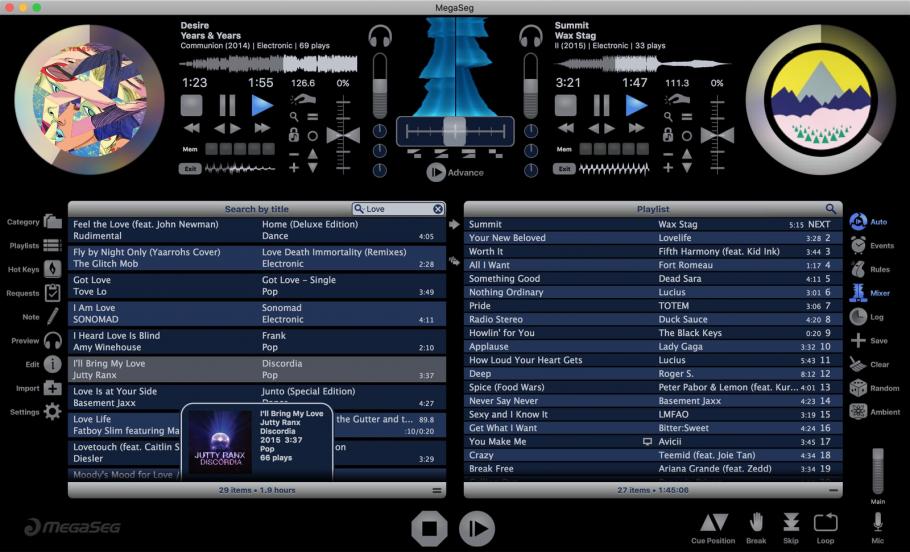Open library list options menu at bottom

(x=436, y=490)
